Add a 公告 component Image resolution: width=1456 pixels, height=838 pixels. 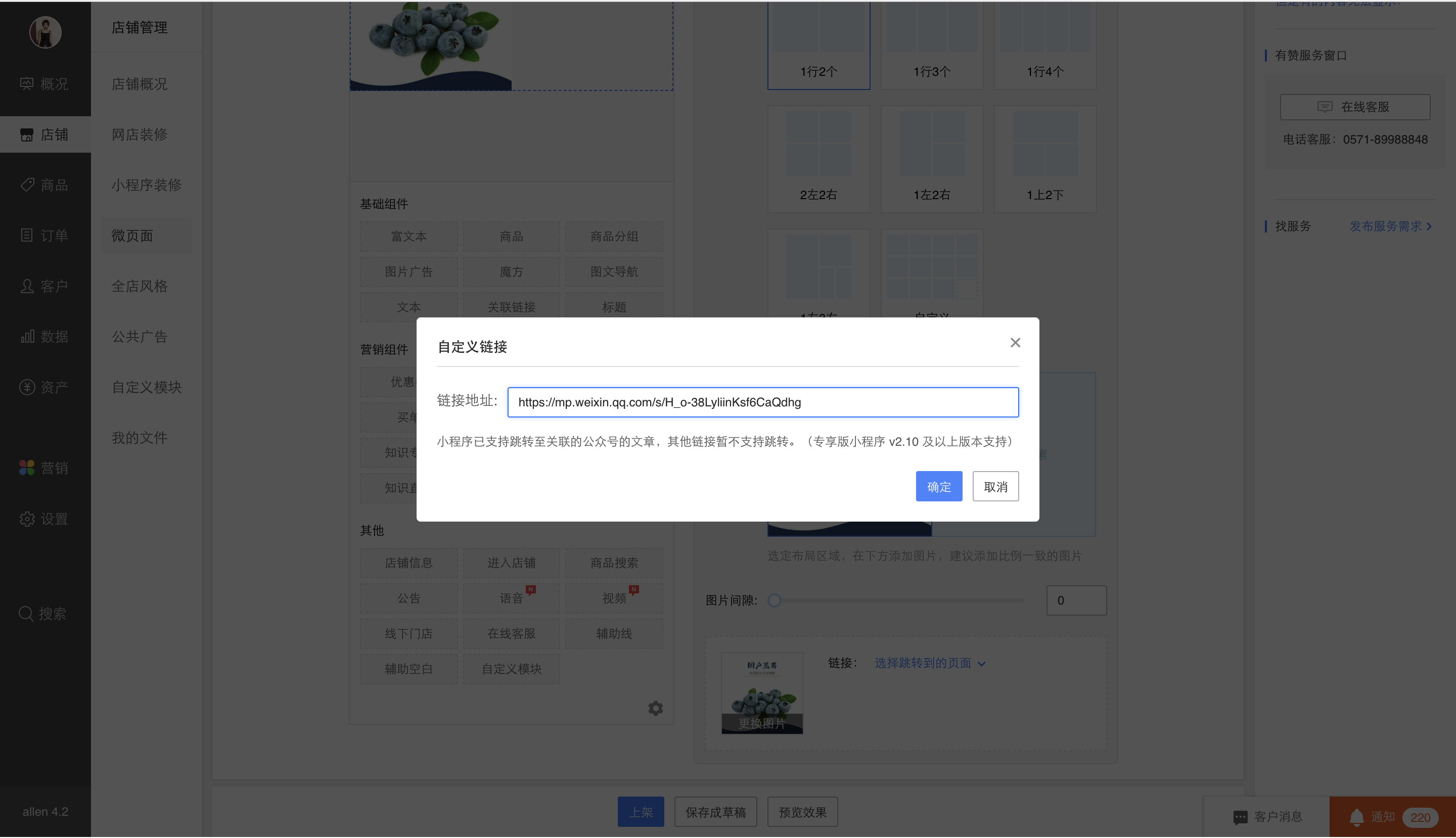click(x=409, y=598)
